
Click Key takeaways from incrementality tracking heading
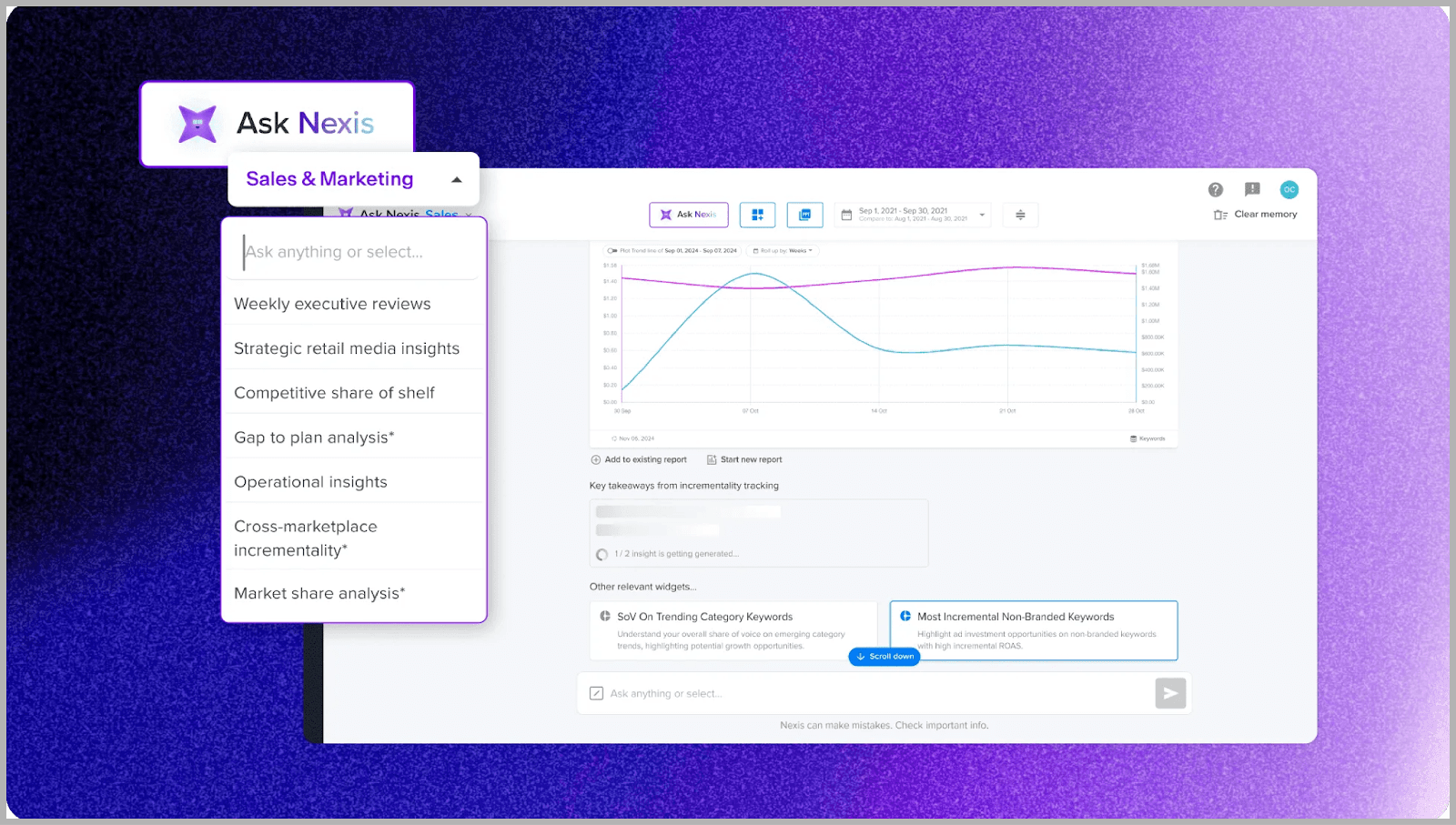(x=684, y=486)
